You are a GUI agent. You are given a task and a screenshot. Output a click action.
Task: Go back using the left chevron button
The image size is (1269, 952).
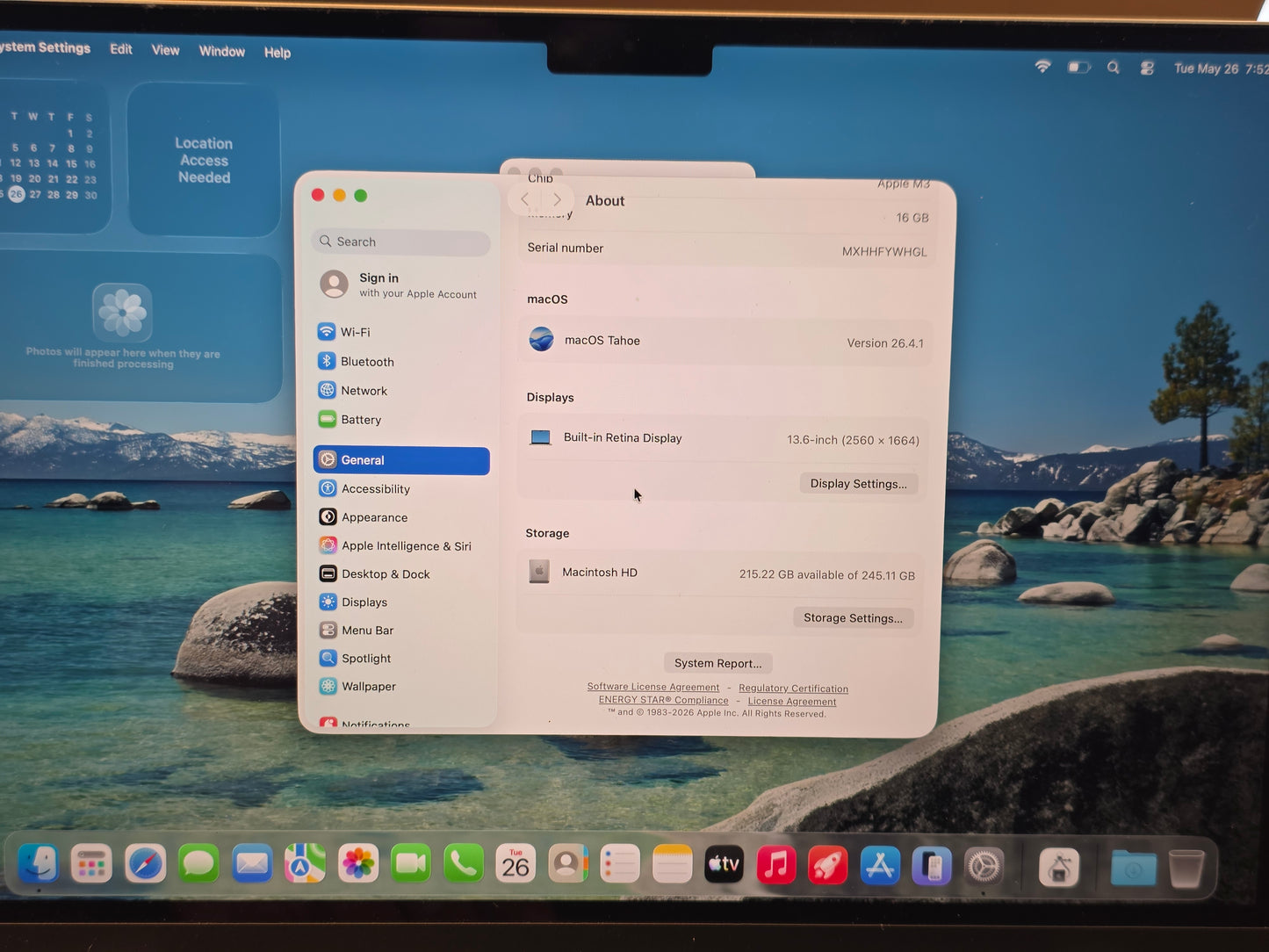click(x=525, y=199)
